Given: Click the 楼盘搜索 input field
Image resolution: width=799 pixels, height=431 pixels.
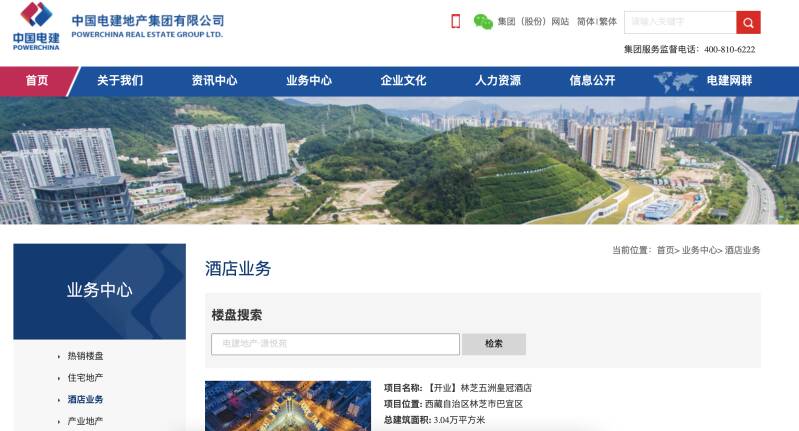Looking at the screenshot, I should pyautogui.click(x=335, y=344).
